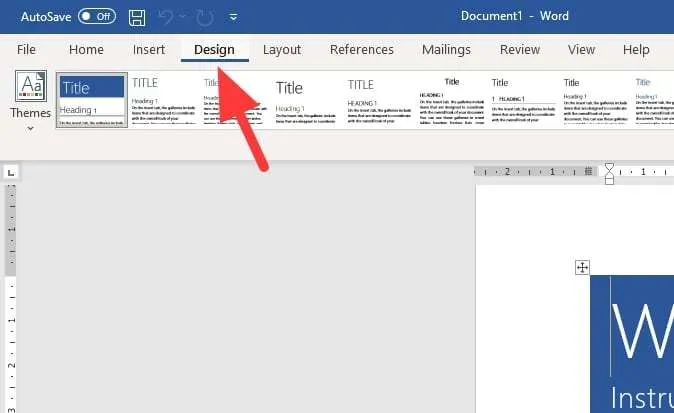Click the left indent square on ruler
This screenshot has width=674, height=413.
[609, 180]
